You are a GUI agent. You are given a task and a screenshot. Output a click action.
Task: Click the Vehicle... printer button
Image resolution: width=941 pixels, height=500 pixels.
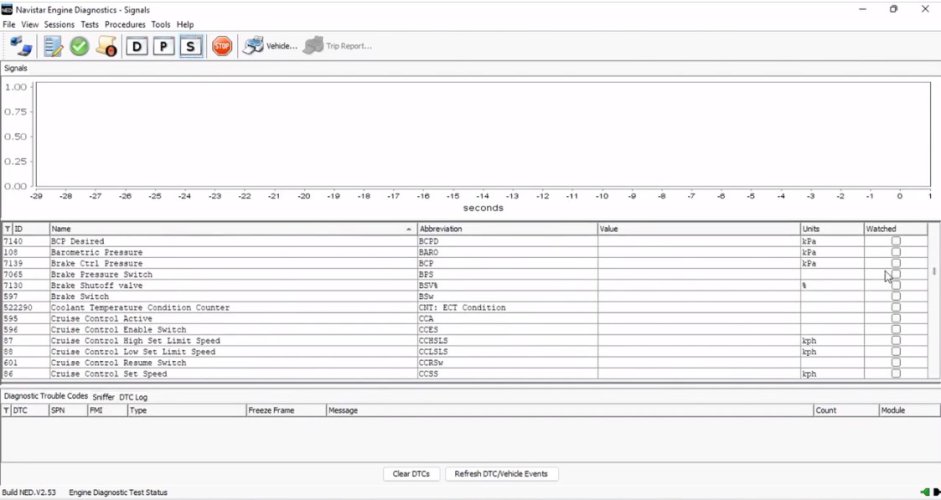point(271,46)
